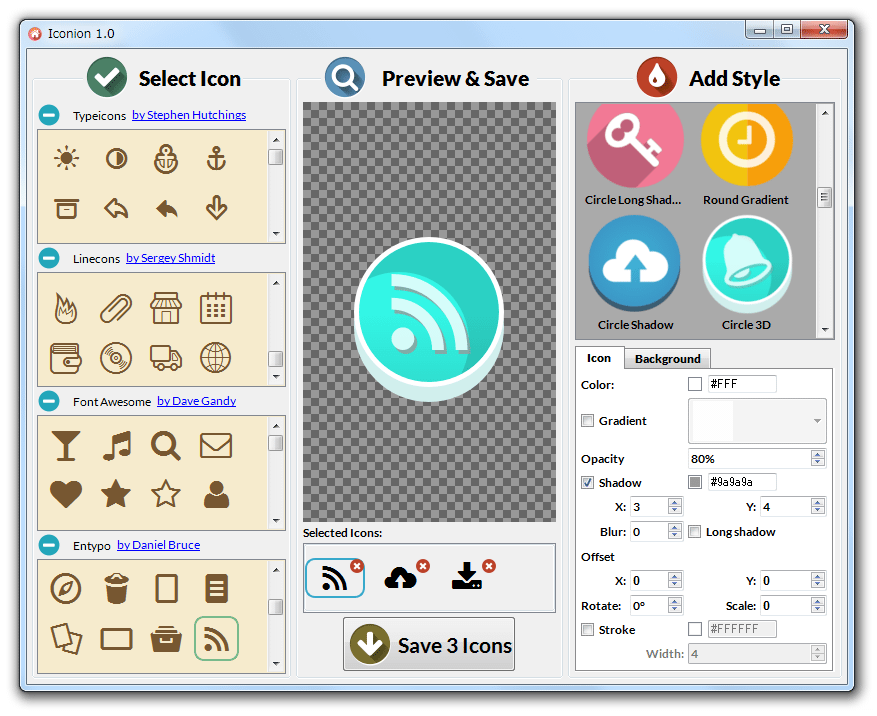The height and width of the screenshot is (716, 877).
Task: Apply the Circle 3D style
Action: [x=747, y=274]
